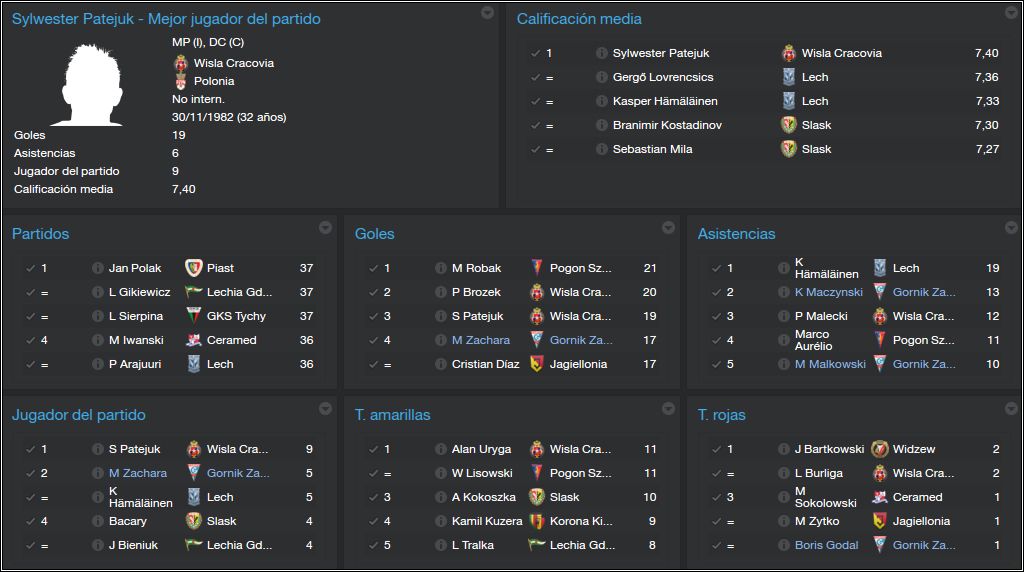Image resolution: width=1024 pixels, height=572 pixels.
Task: Open the Asistencias panel heading
Action: 736,234
